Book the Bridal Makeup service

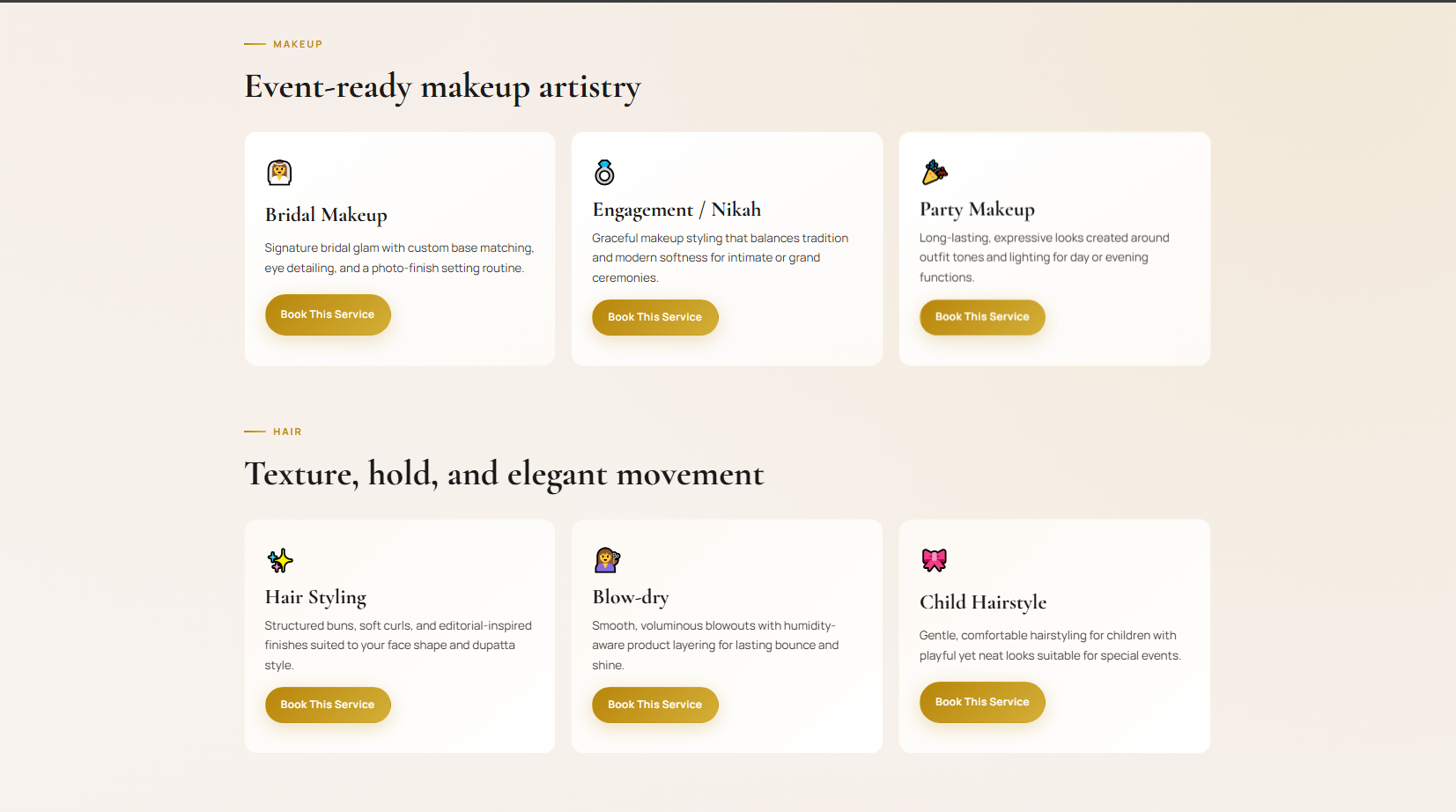328,314
